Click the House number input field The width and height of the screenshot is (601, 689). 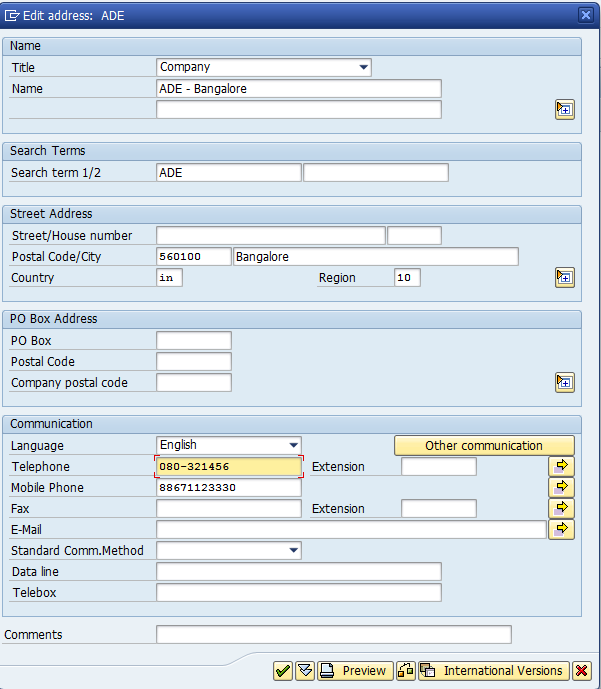(x=414, y=236)
